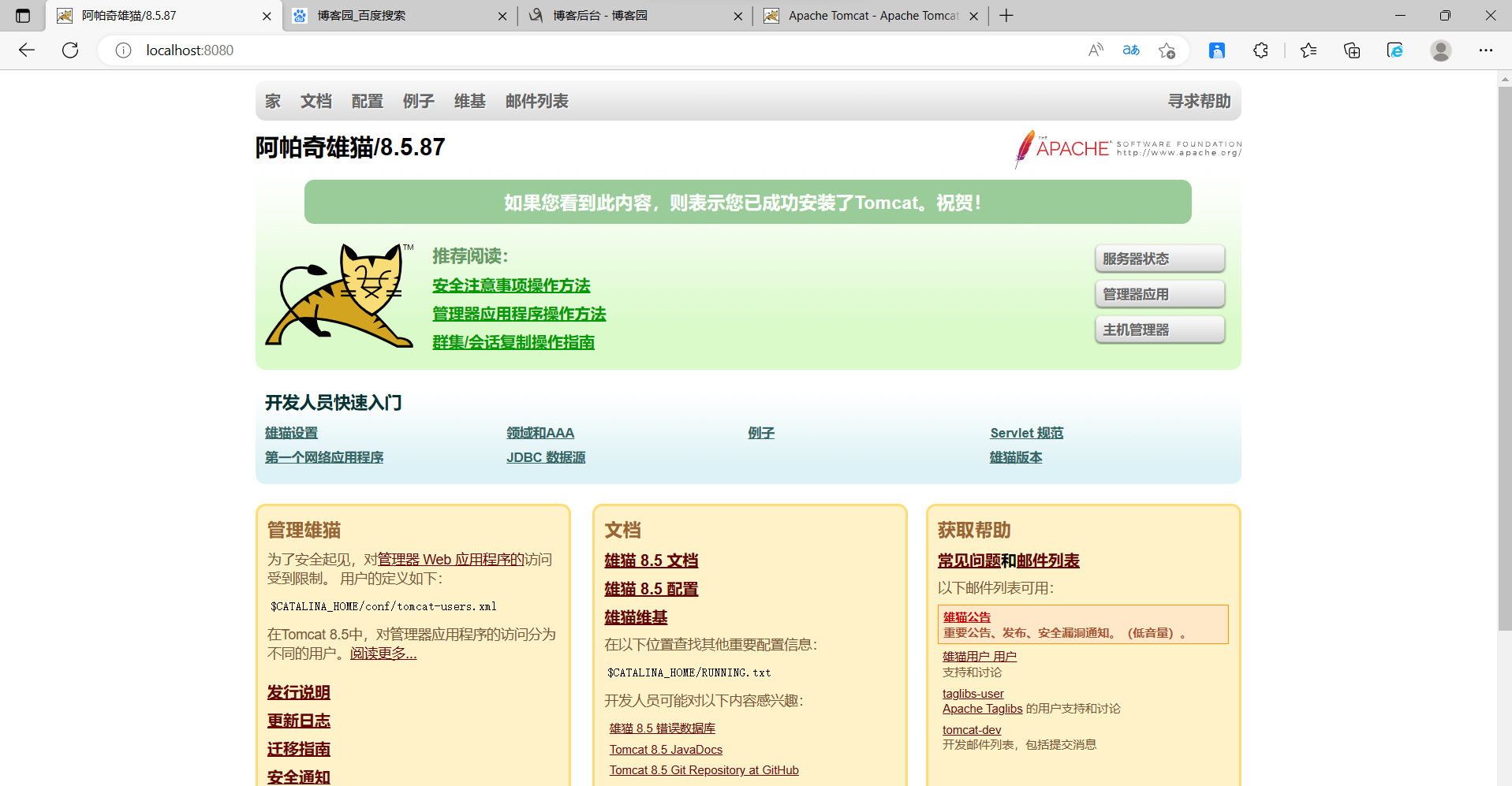Reload the localhost page
The height and width of the screenshot is (786, 1512).
[x=70, y=50]
